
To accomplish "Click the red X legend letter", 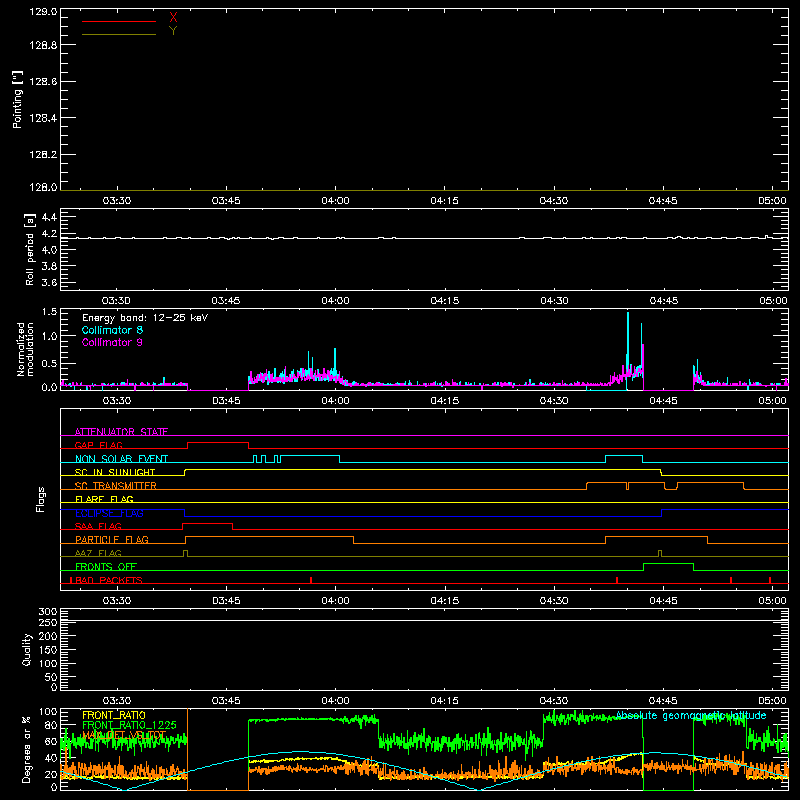I will click(x=173, y=18).
